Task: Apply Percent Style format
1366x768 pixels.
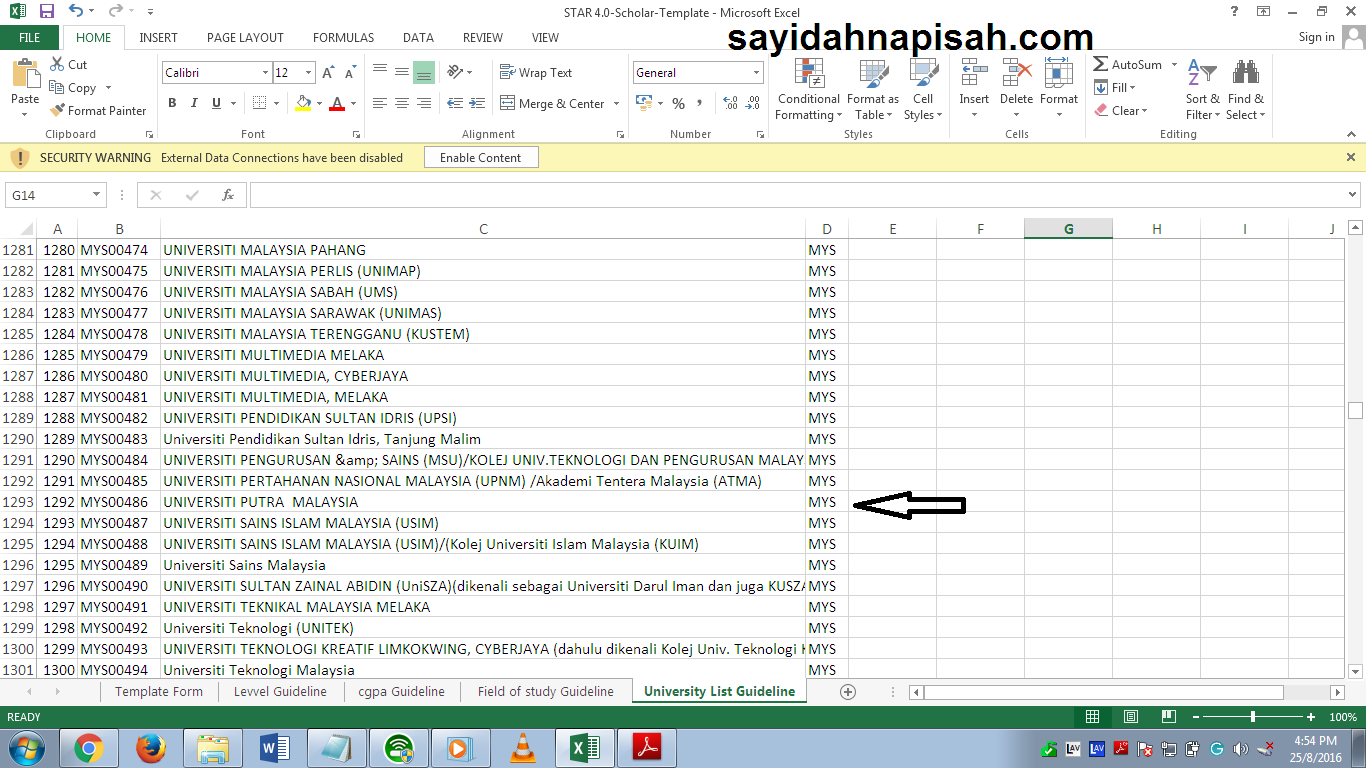Action: [x=678, y=103]
